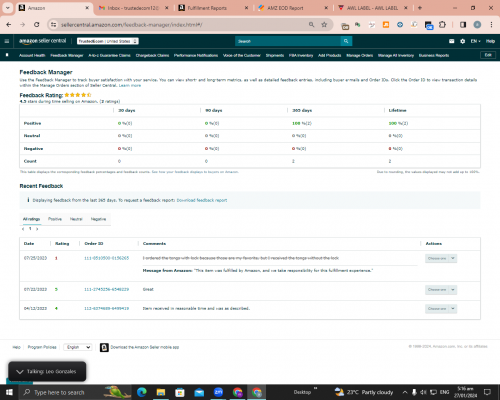The image size is (500, 400).
Task: Open the Chrome profile avatar
Action: tap(477, 25)
